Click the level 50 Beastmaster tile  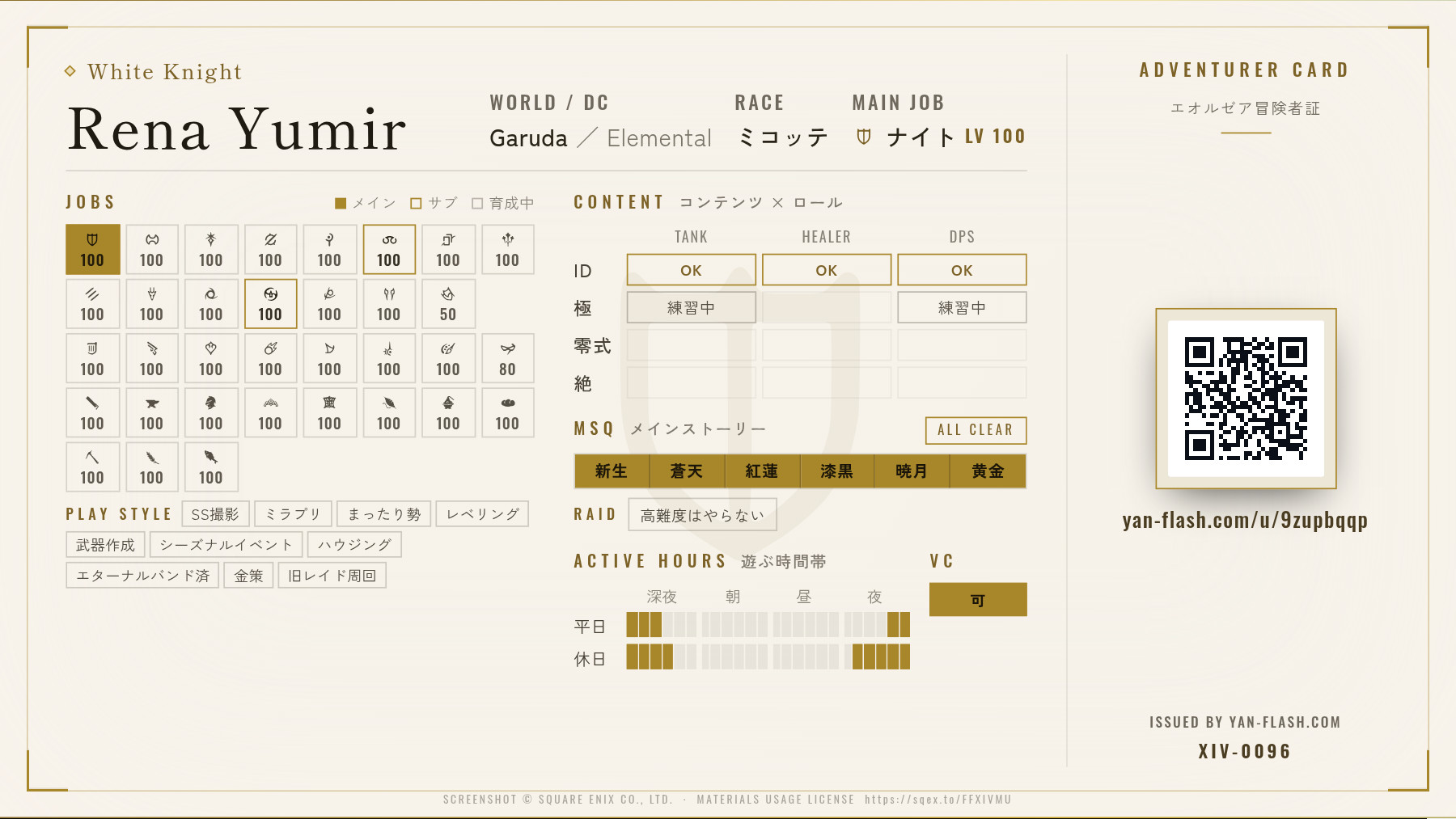click(448, 303)
